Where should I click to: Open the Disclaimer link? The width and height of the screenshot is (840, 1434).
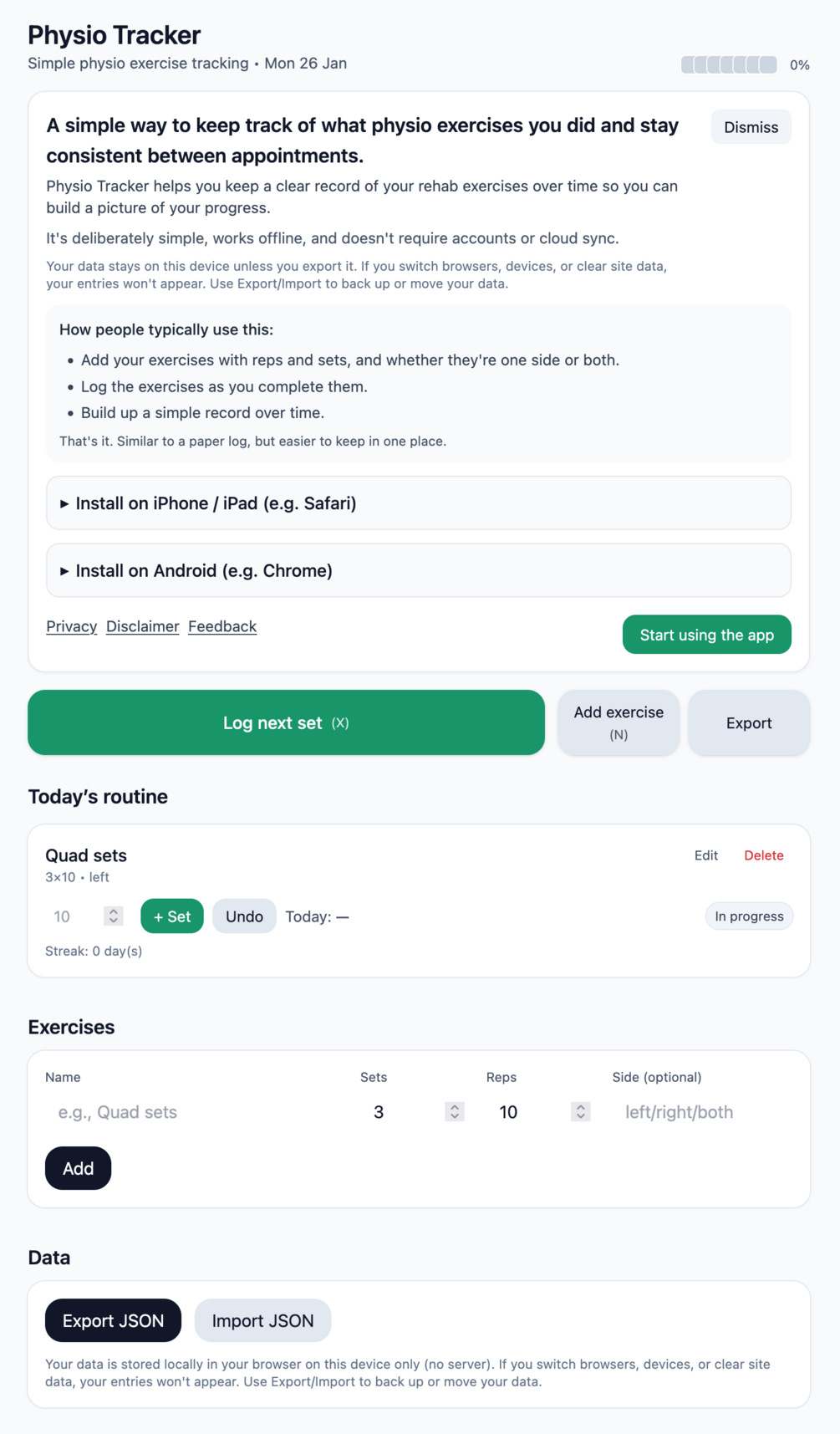[x=143, y=626]
